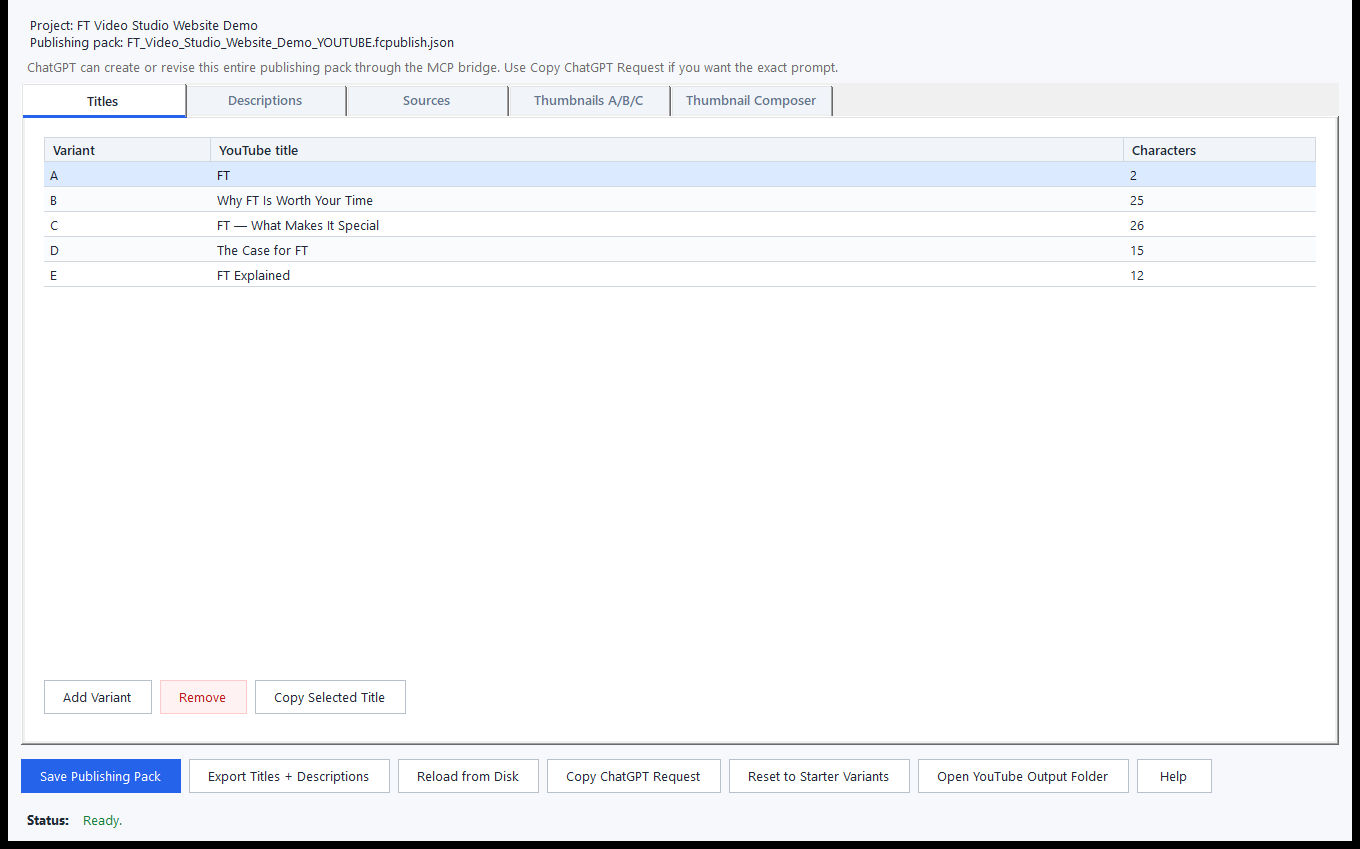The width and height of the screenshot is (1360, 849).
Task: Select the "FT Explained" title
Action: 253,275
